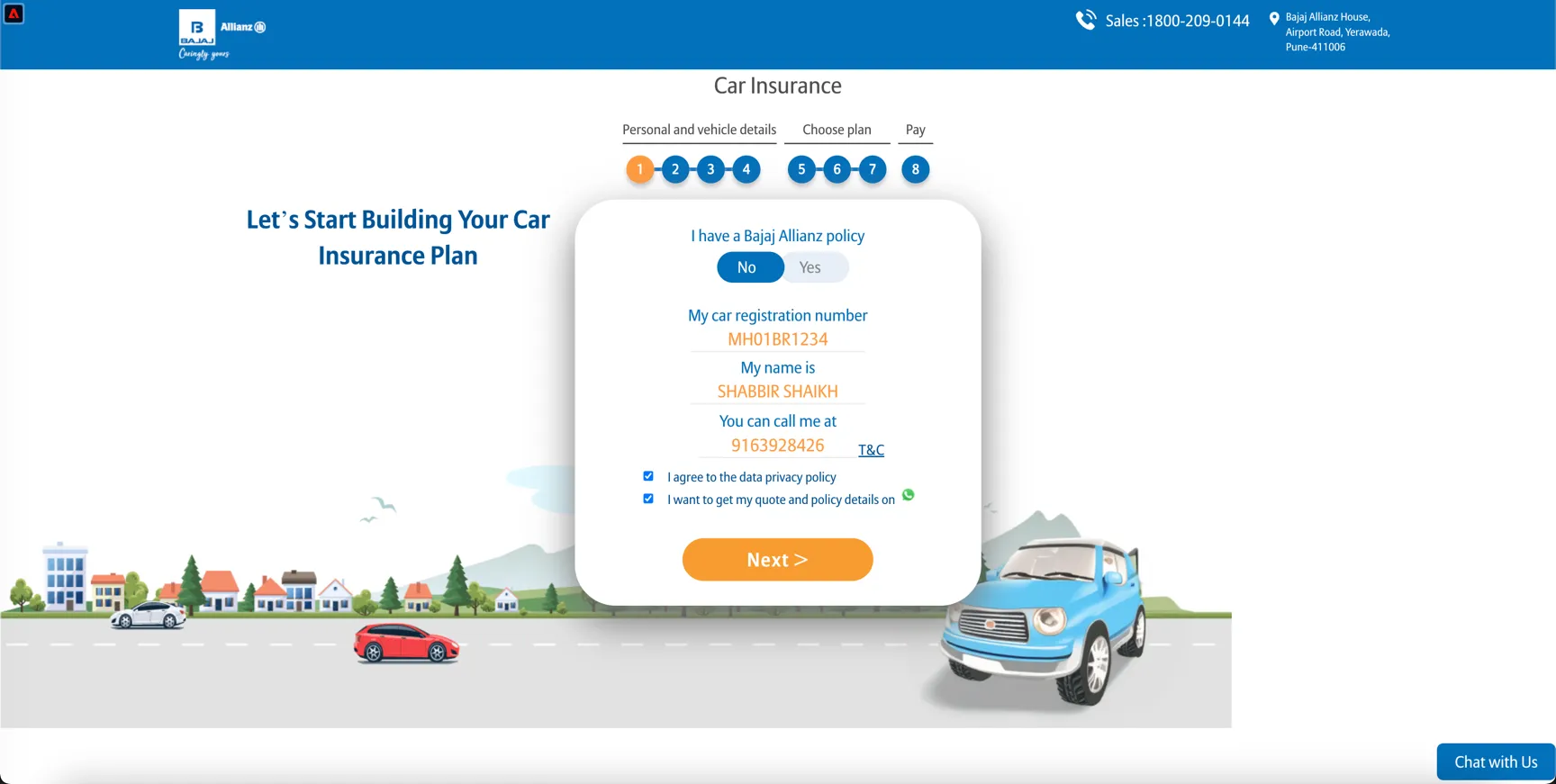Open Chat with Us button

[x=1496, y=762]
